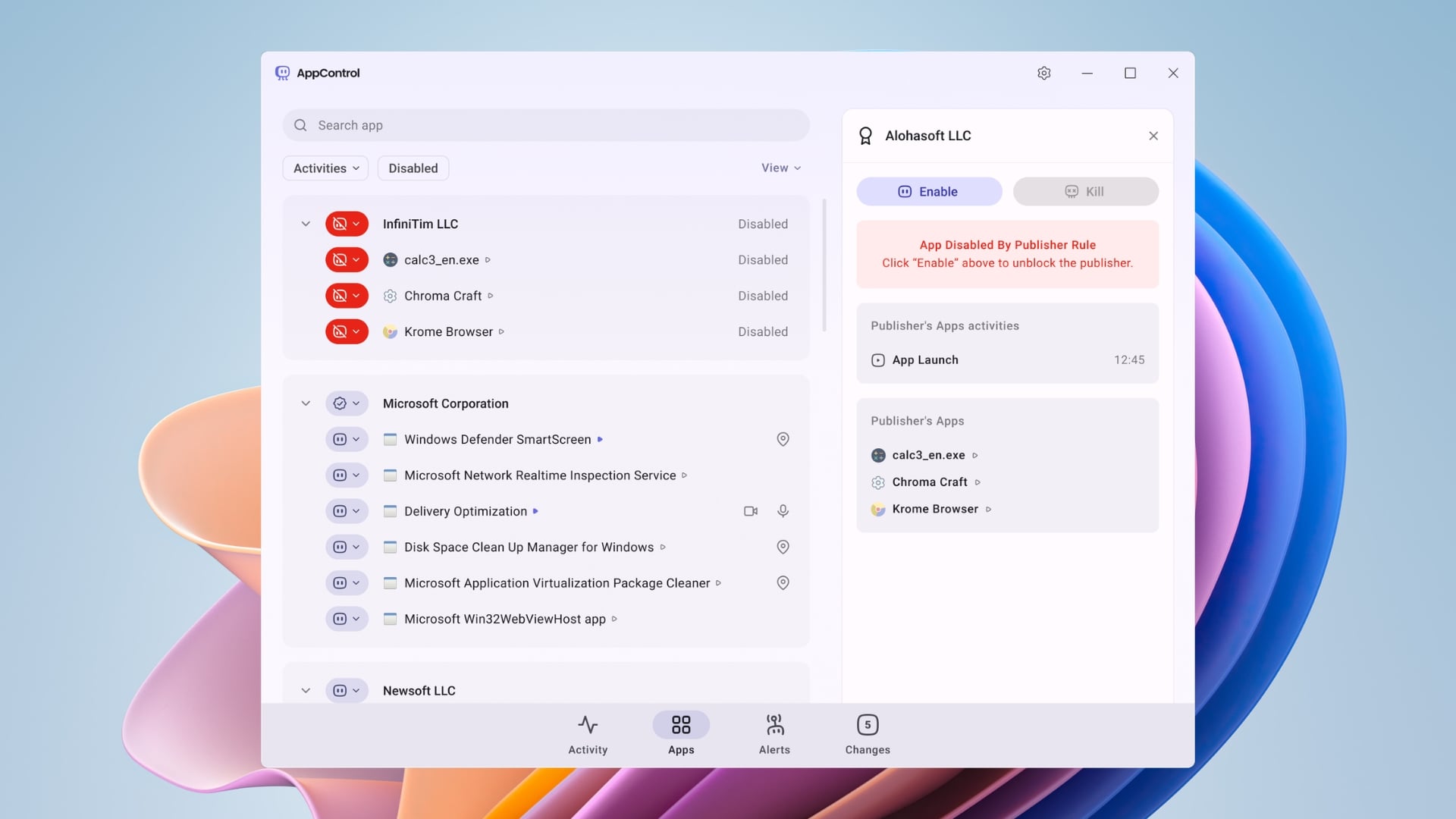Click the Disabled status text on Krome Browser row

[763, 331]
